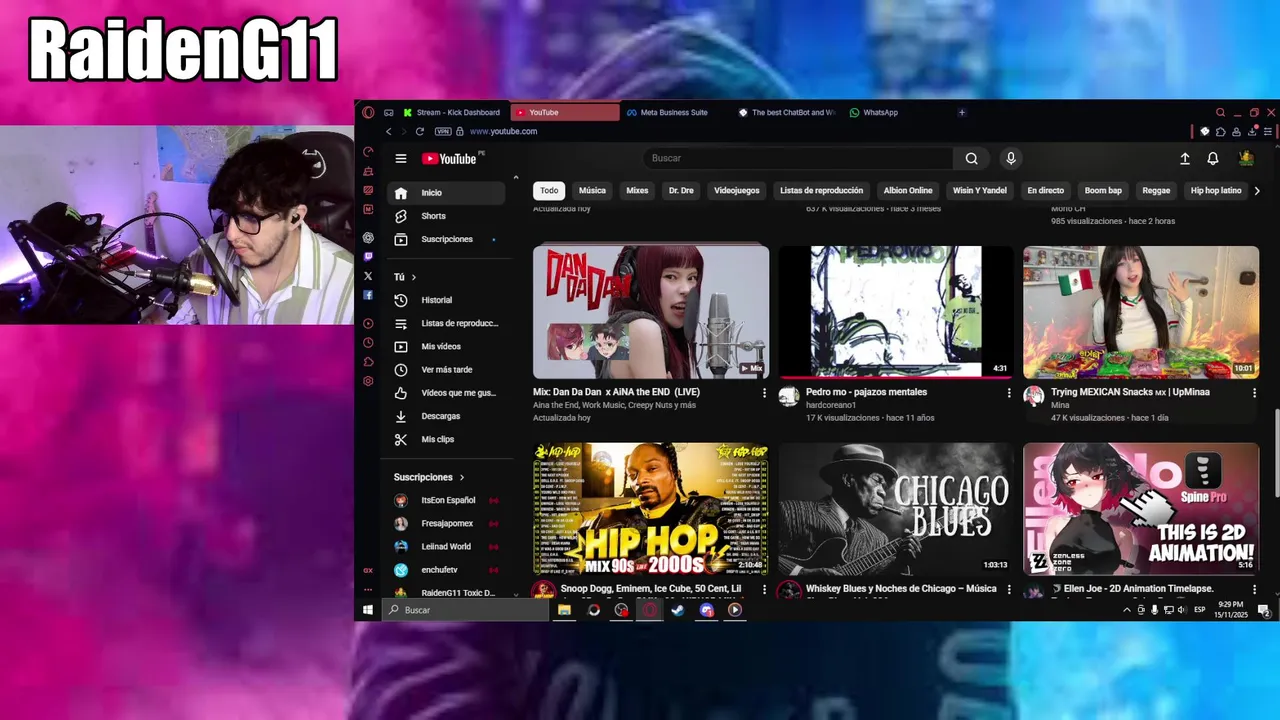
Task: Open options menu for Trying MEXICAN Snacks video
Action: click(1254, 393)
